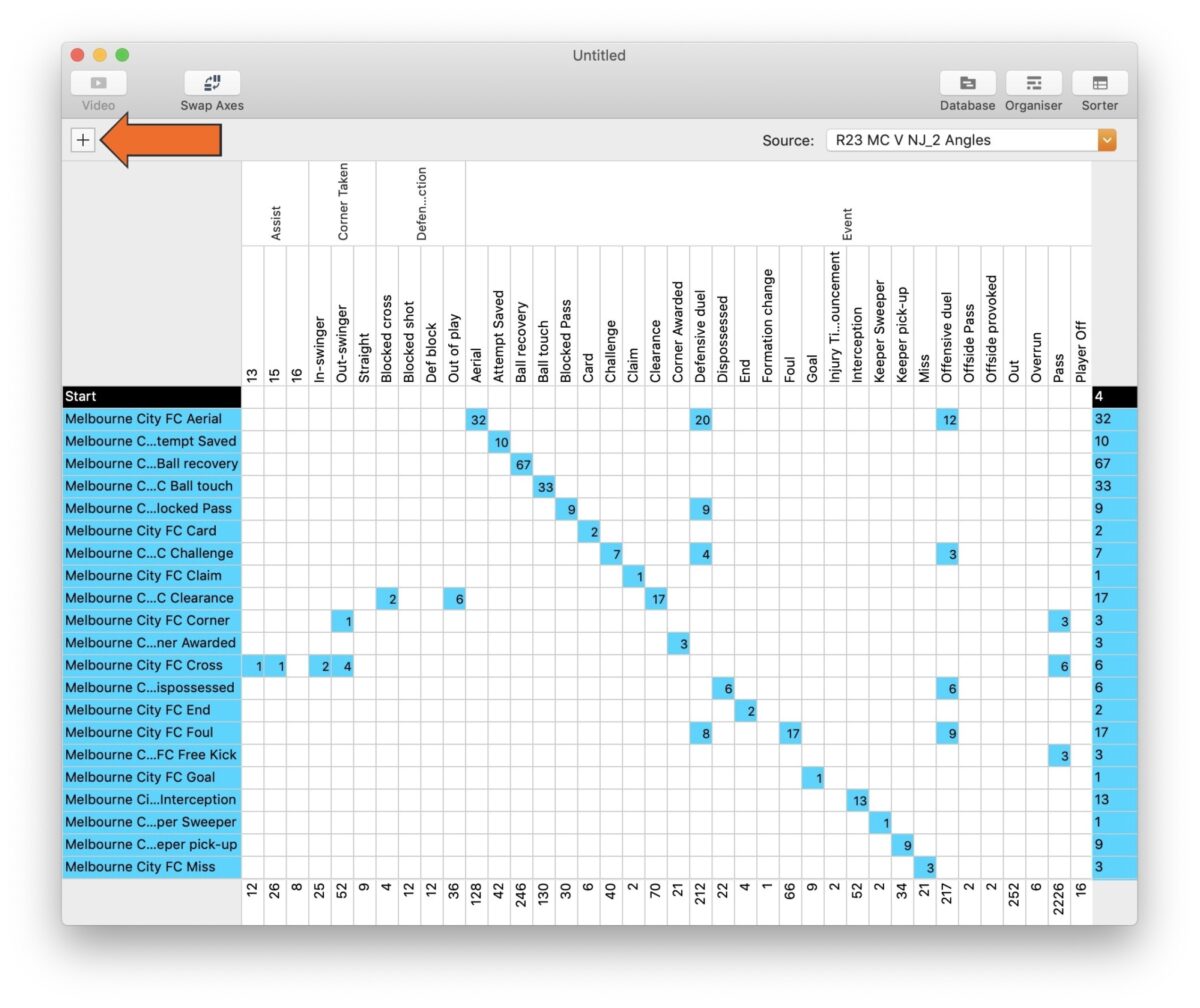1200x1008 pixels.
Task: Select source R23 MC V NJ_2 Angles
Action: click(x=940, y=140)
